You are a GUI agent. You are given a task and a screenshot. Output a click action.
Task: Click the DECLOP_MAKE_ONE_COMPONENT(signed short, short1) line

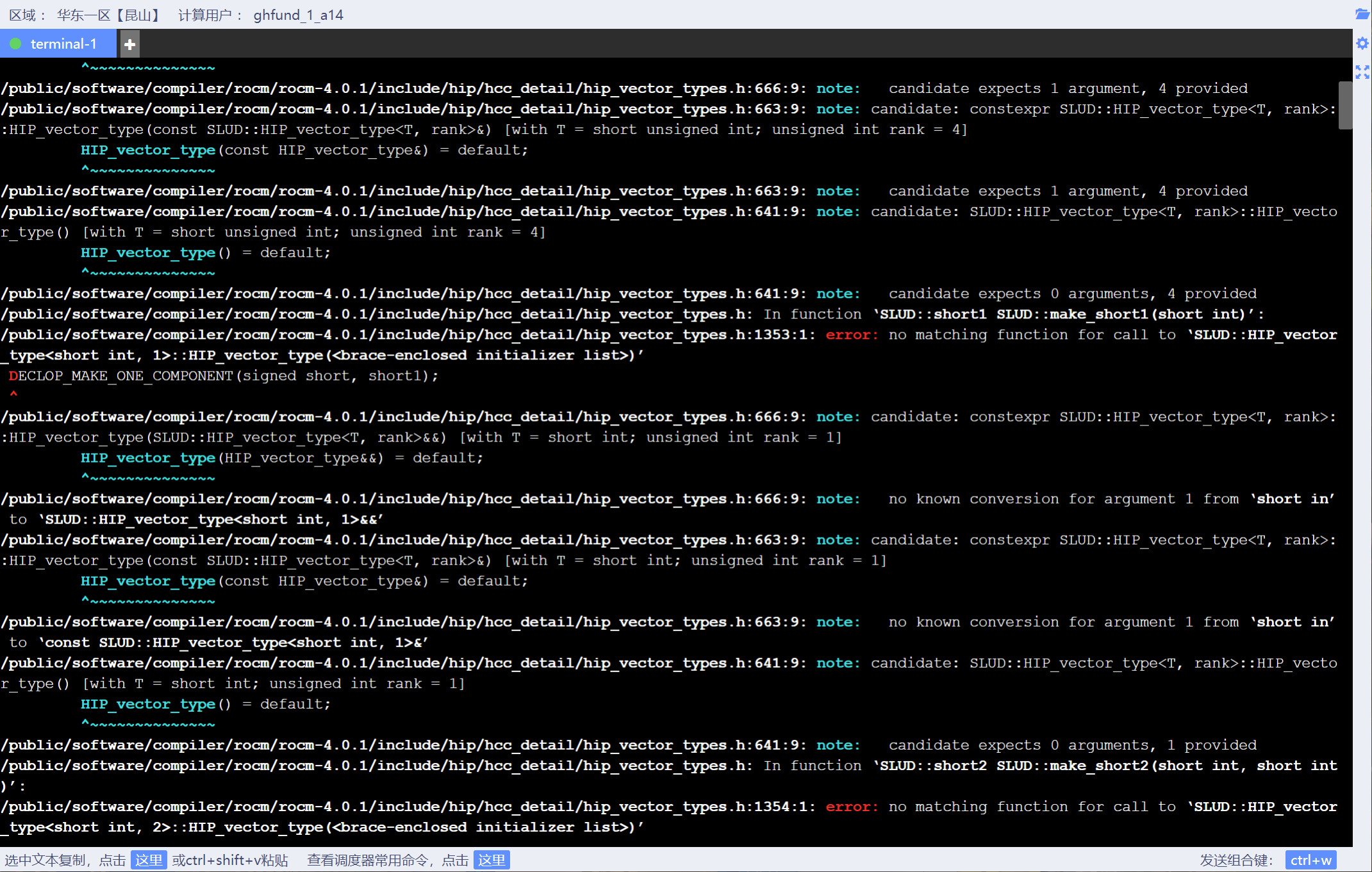[x=224, y=375]
